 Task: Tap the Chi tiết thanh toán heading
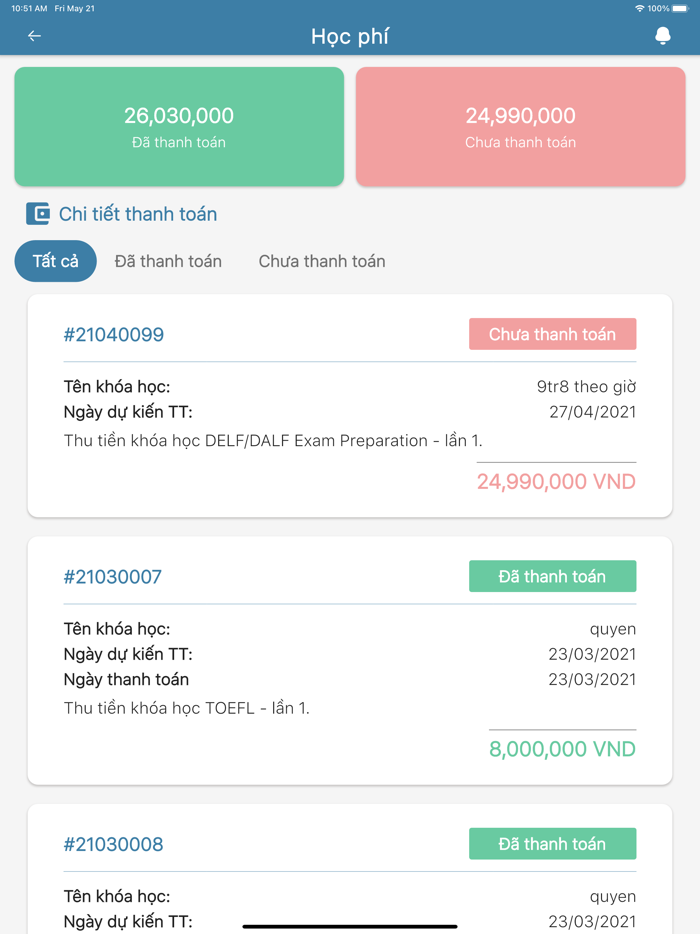(138, 214)
